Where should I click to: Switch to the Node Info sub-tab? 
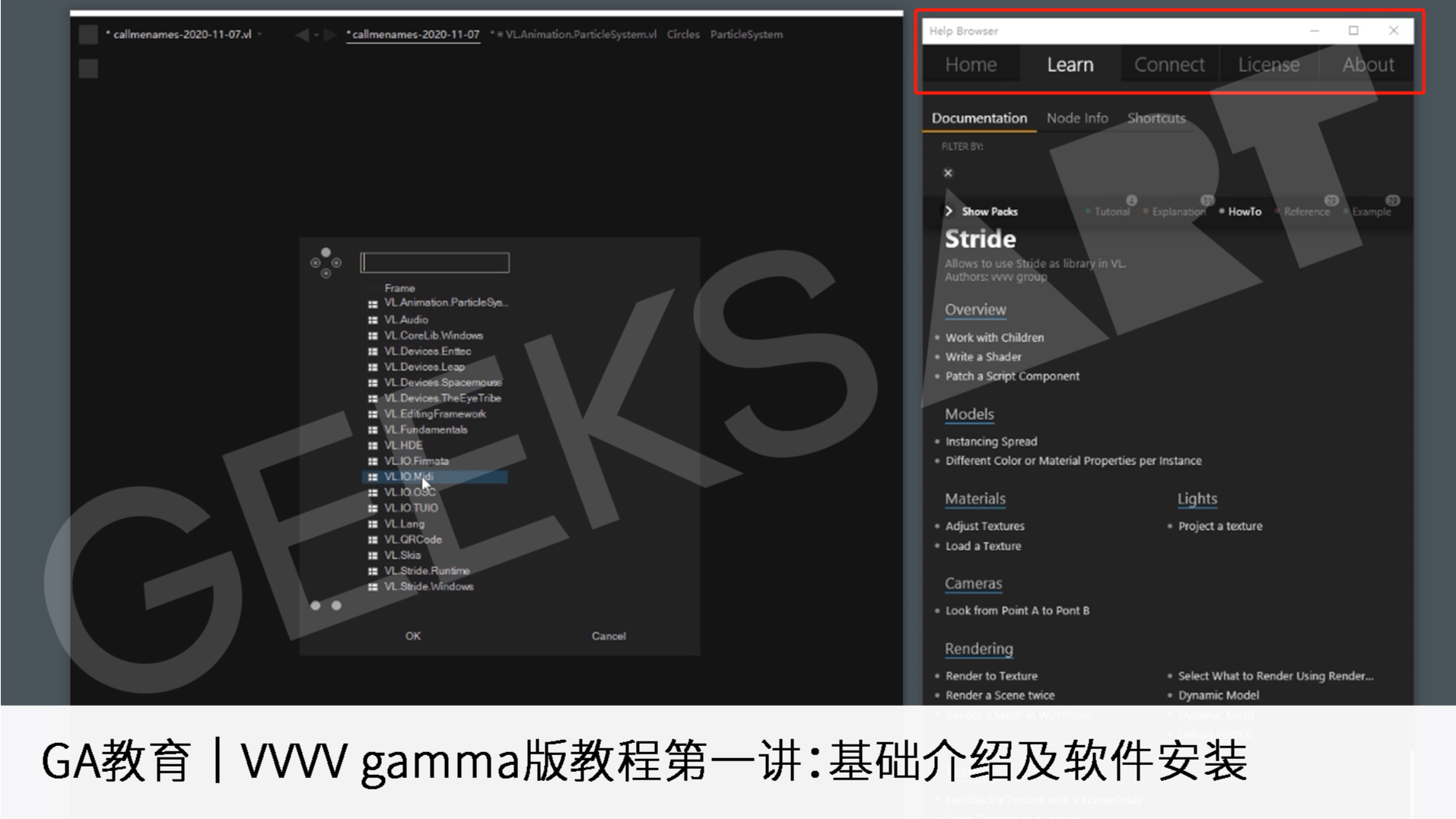click(x=1077, y=118)
